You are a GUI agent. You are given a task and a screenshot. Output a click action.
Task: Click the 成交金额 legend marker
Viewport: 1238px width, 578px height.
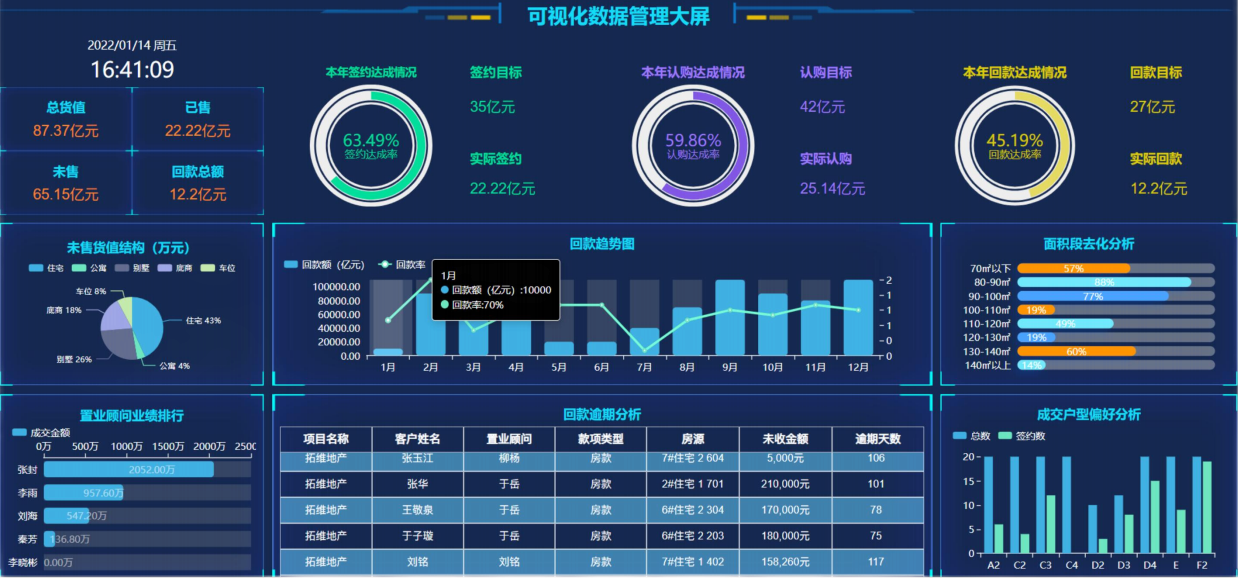click(21, 432)
